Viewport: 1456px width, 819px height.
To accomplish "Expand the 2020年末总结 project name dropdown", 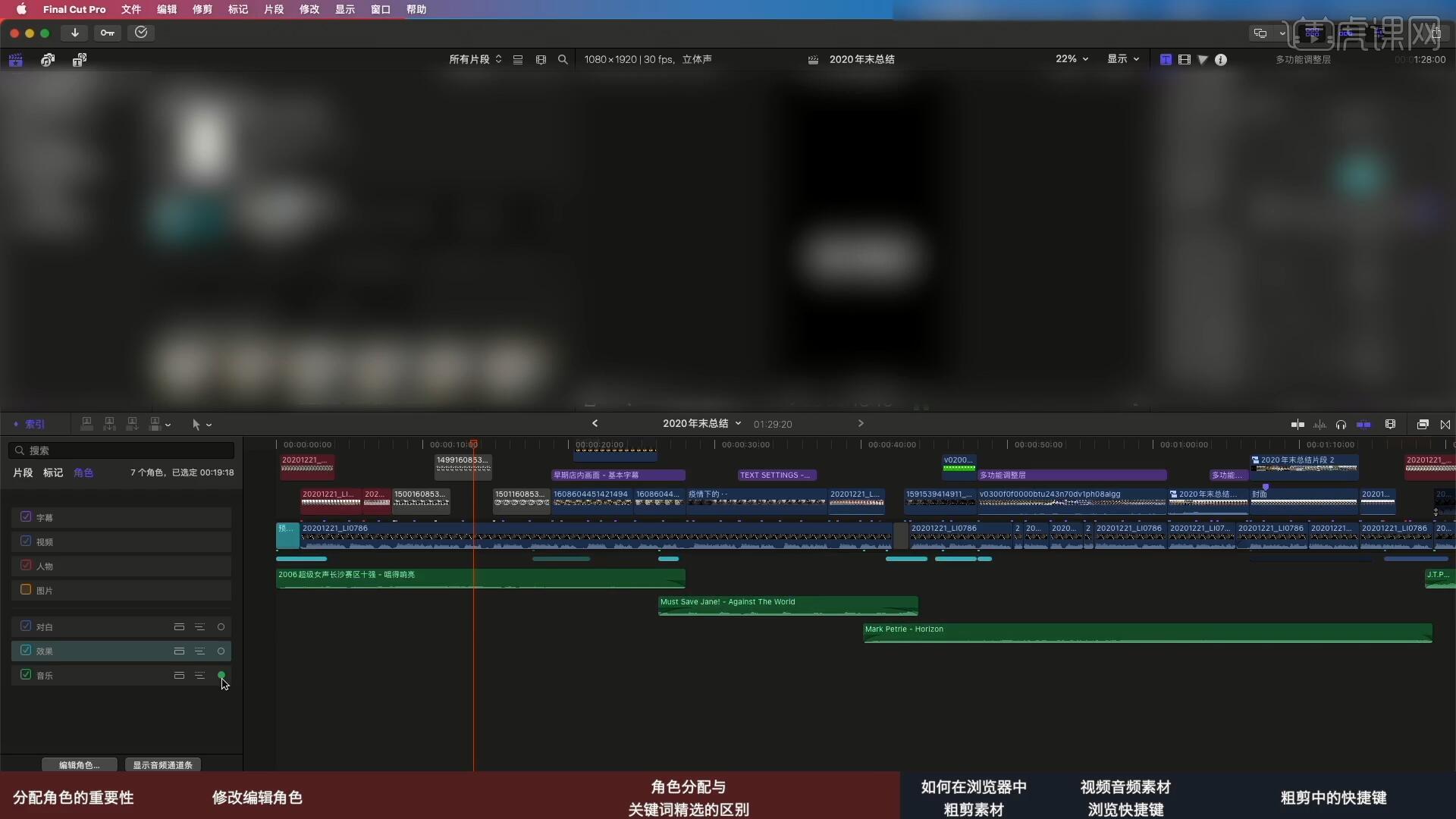I will point(702,423).
